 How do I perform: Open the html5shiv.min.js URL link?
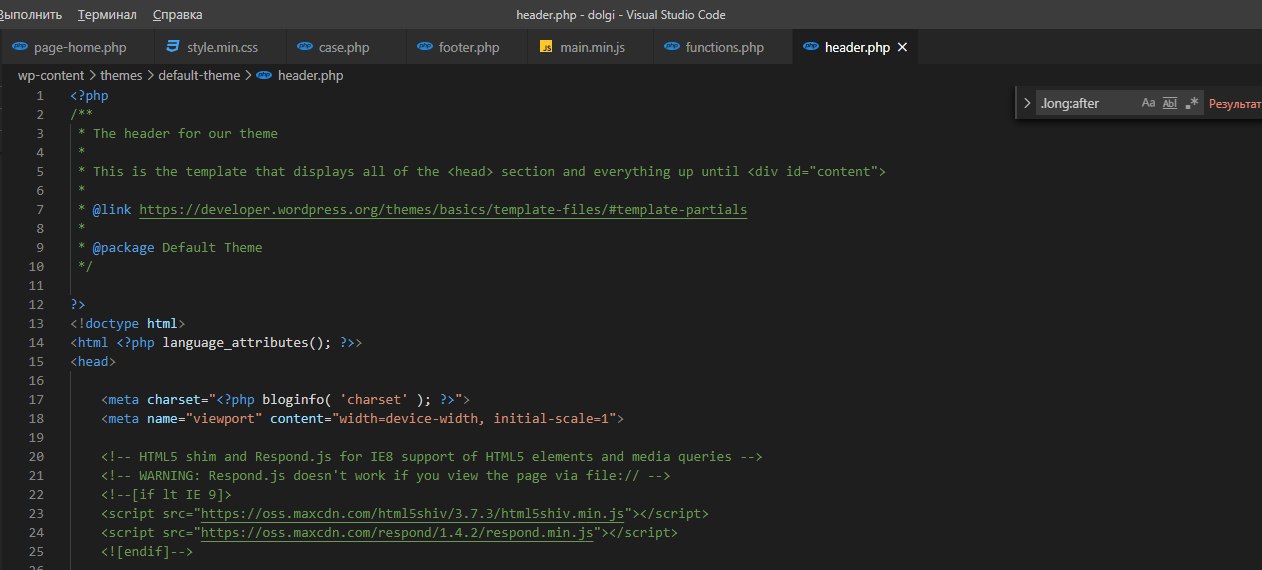[413, 514]
